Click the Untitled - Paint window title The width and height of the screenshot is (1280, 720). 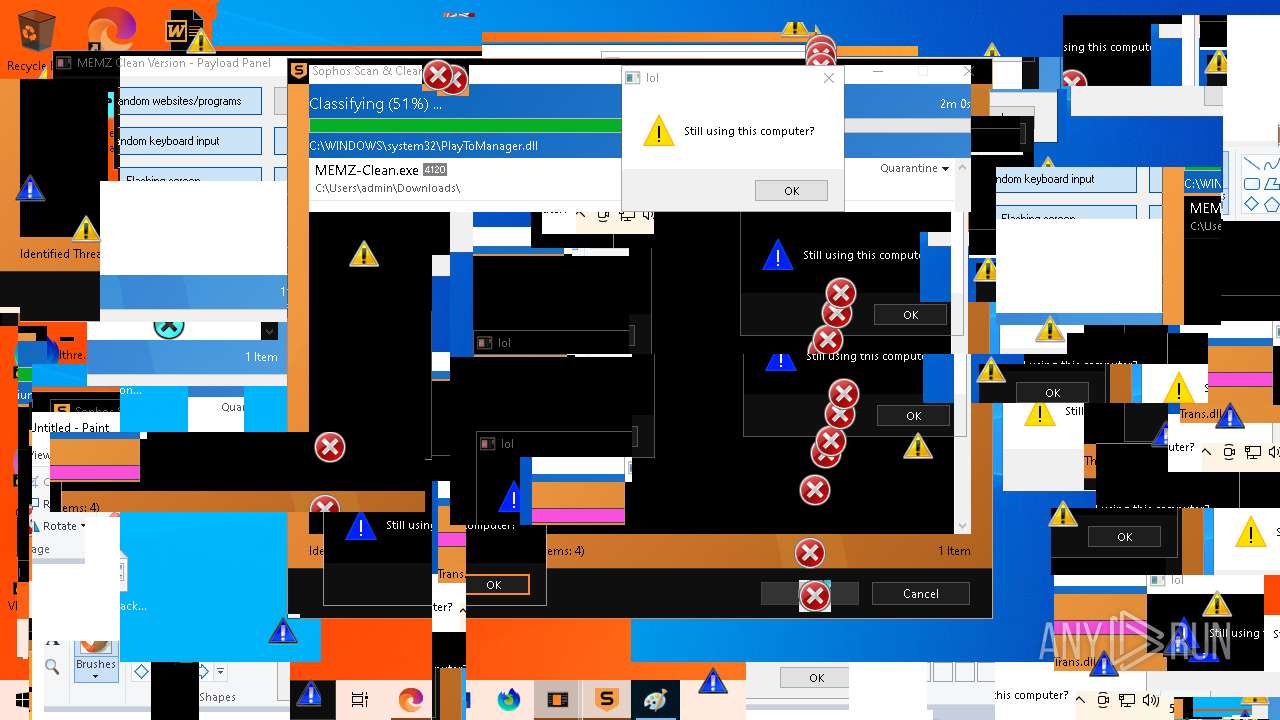click(70, 428)
